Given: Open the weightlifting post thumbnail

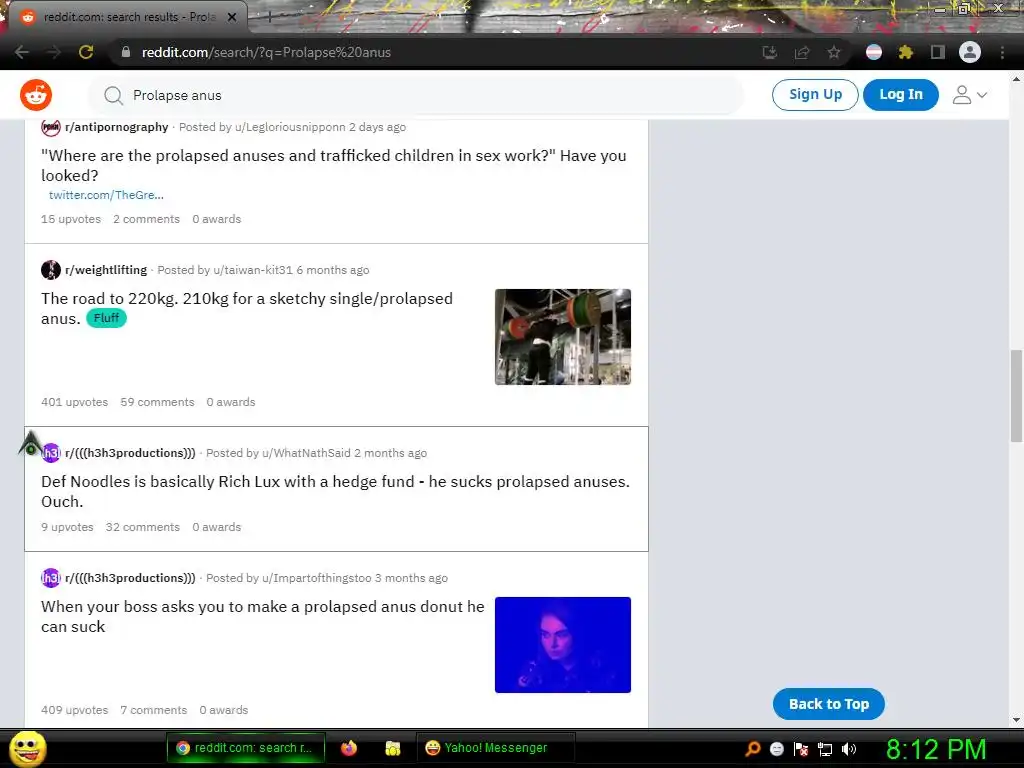Looking at the screenshot, I should (x=563, y=337).
